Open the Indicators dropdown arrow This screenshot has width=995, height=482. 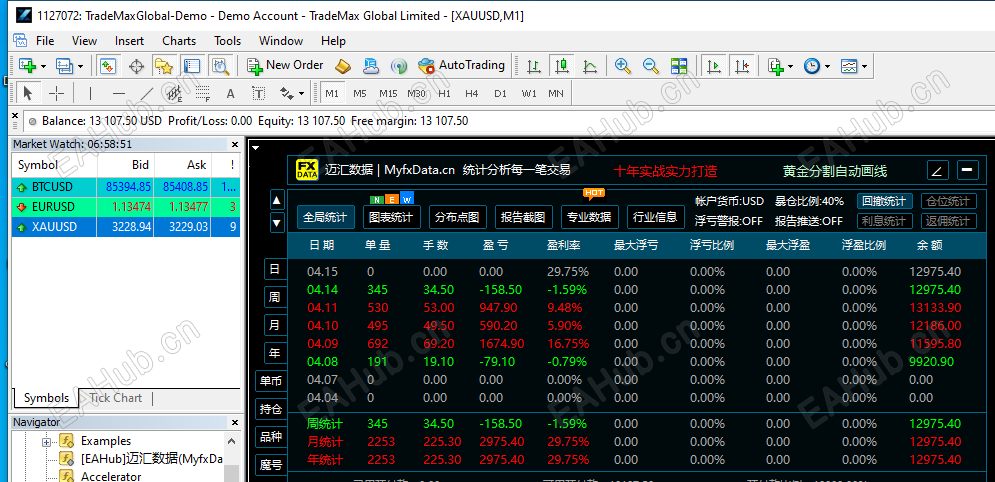(791, 66)
